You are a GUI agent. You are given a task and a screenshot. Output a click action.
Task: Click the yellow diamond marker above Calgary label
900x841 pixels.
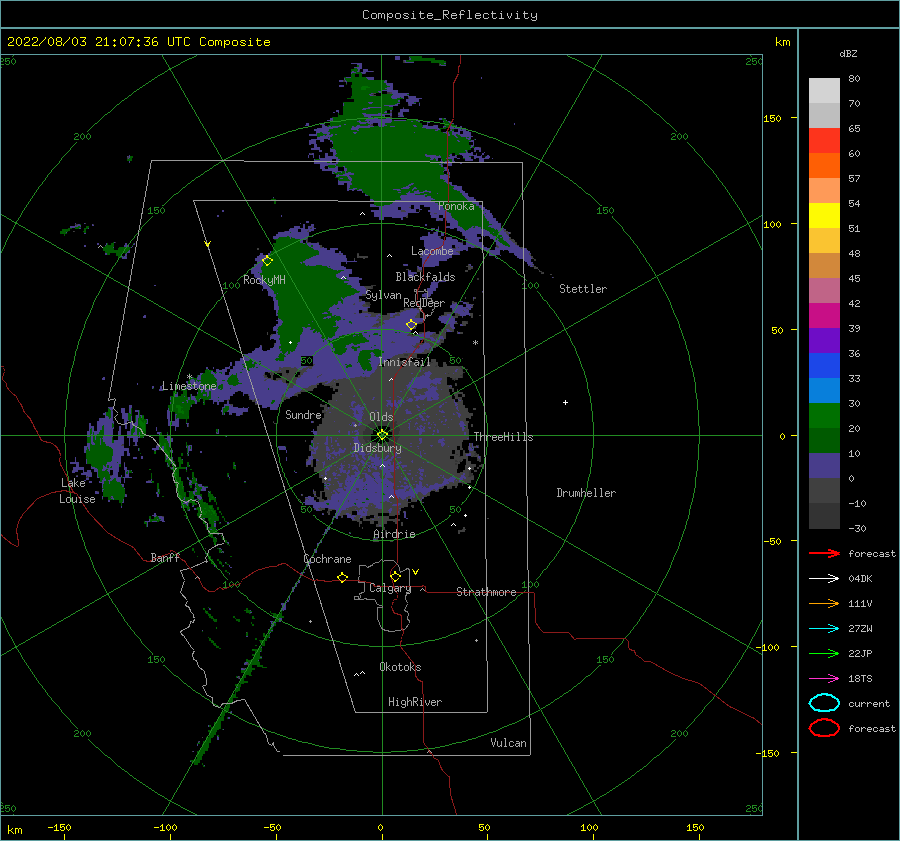[x=395, y=576]
